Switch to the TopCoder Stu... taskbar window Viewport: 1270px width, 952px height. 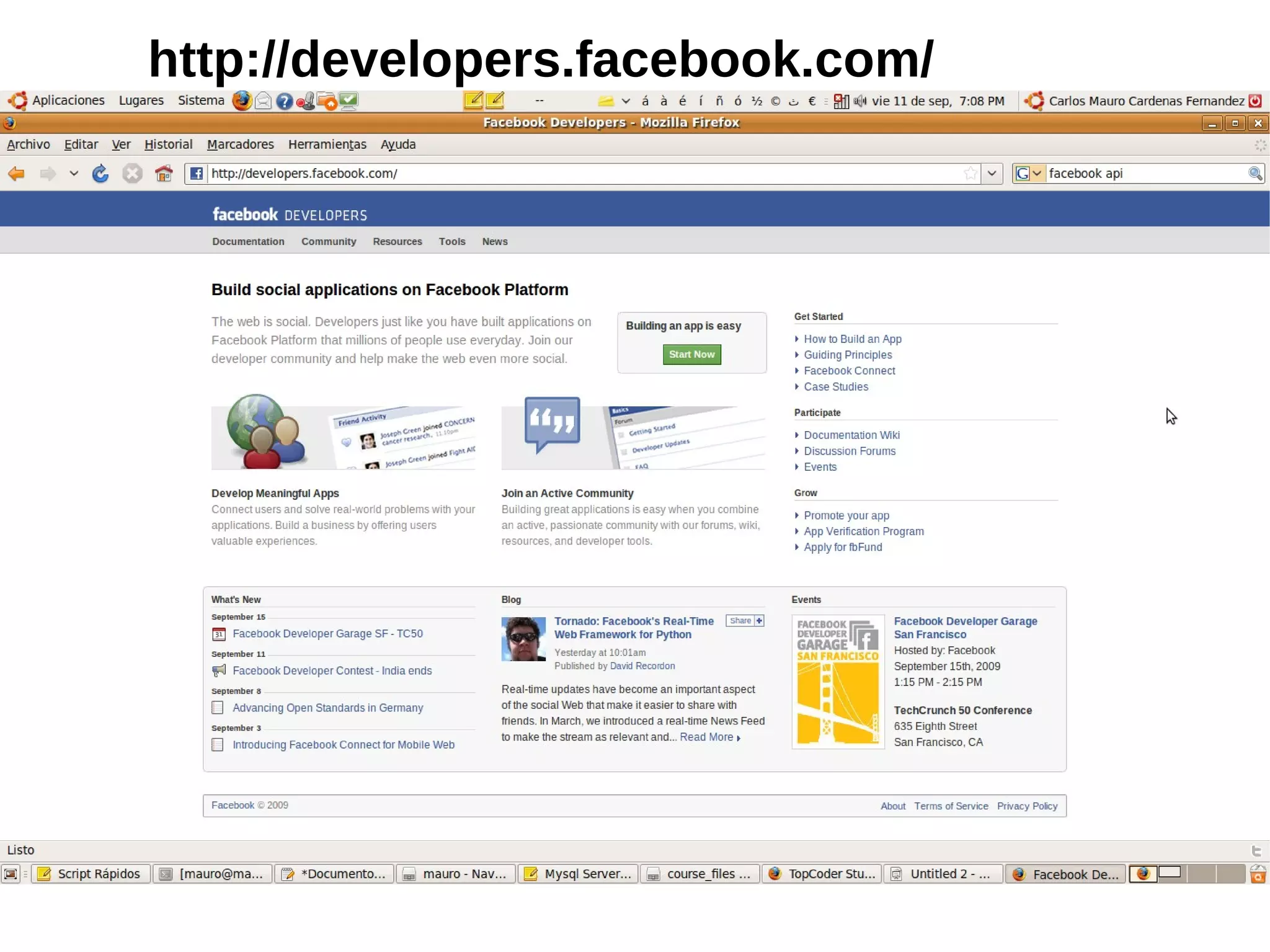[x=822, y=874]
